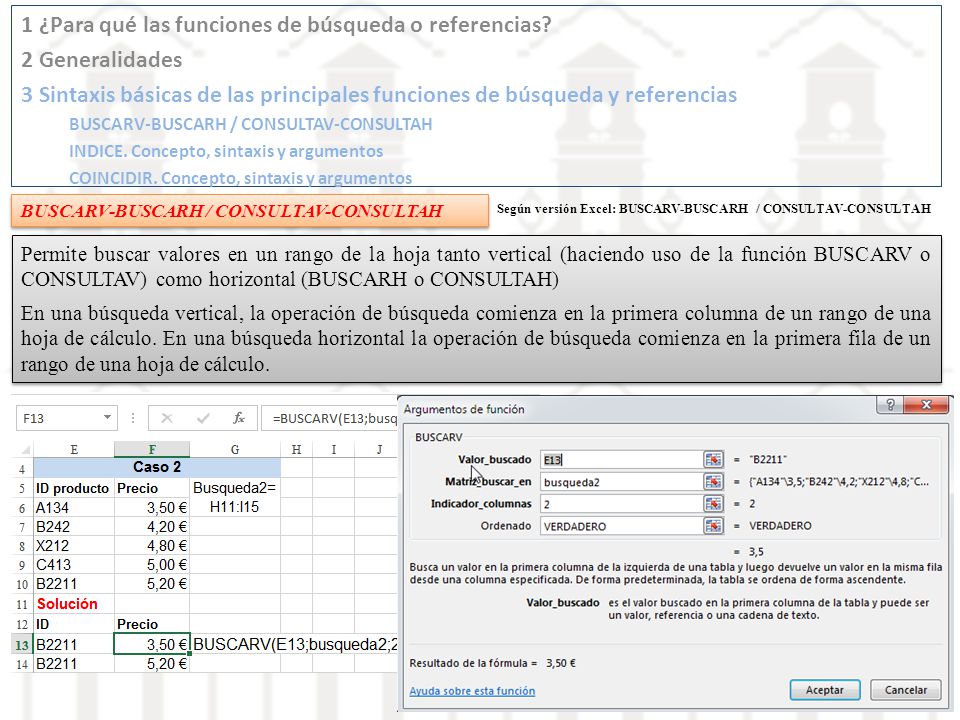Click outline item 2 Generalidades

click(x=102, y=59)
